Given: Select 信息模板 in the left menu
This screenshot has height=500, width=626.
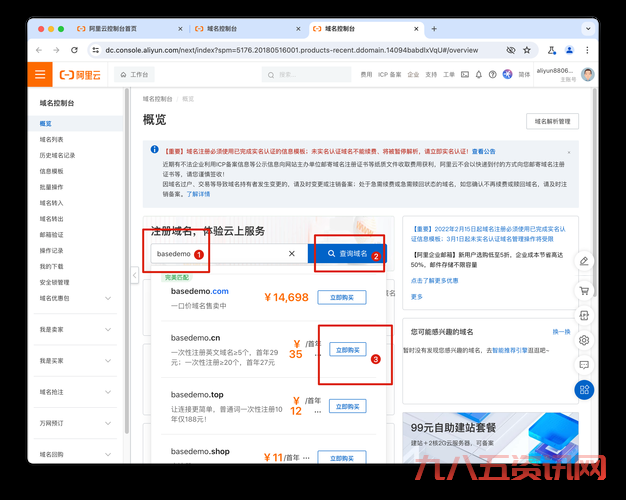Looking at the screenshot, I should [52, 171].
